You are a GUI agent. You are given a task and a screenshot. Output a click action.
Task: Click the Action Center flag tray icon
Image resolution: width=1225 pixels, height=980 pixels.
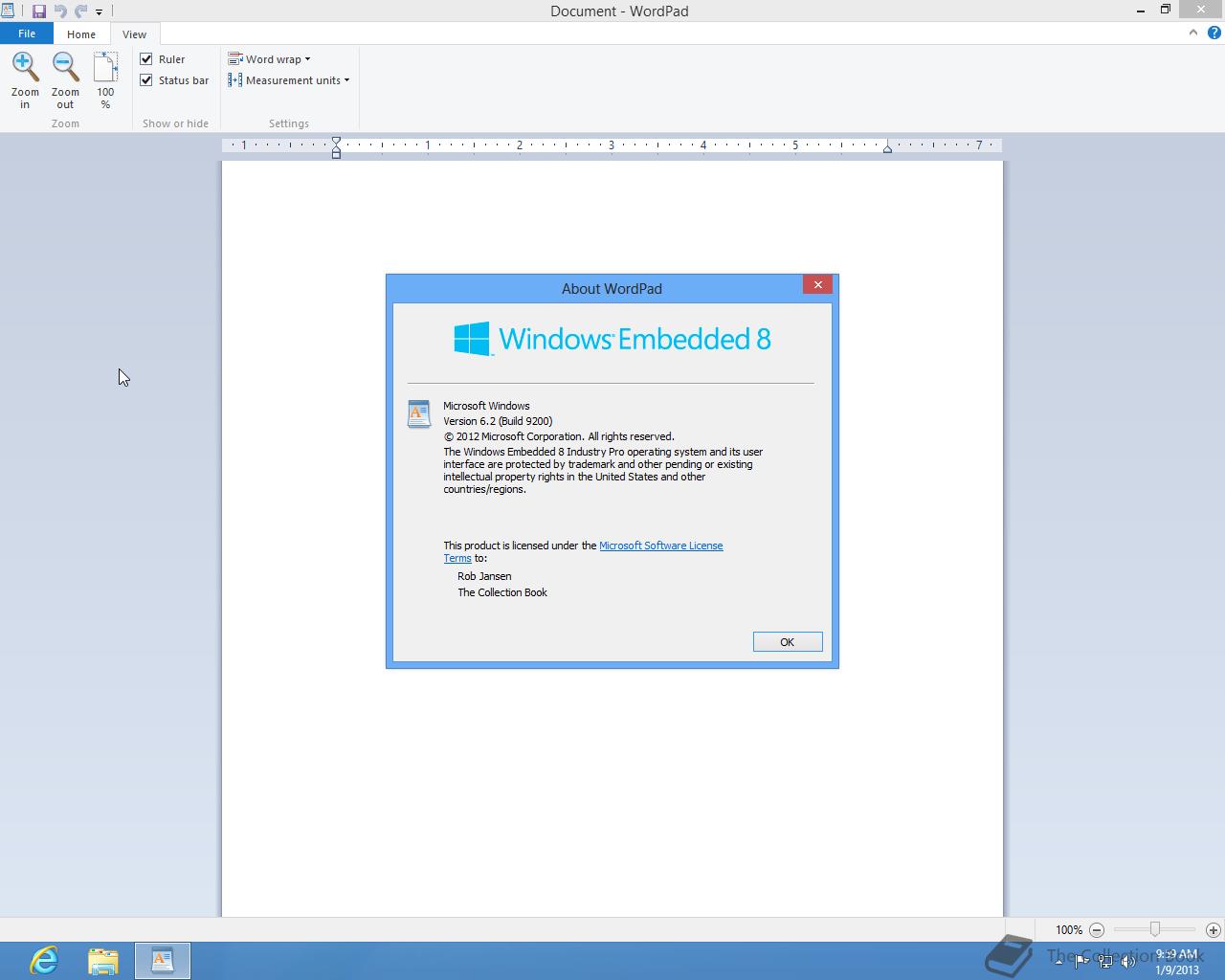1081,962
